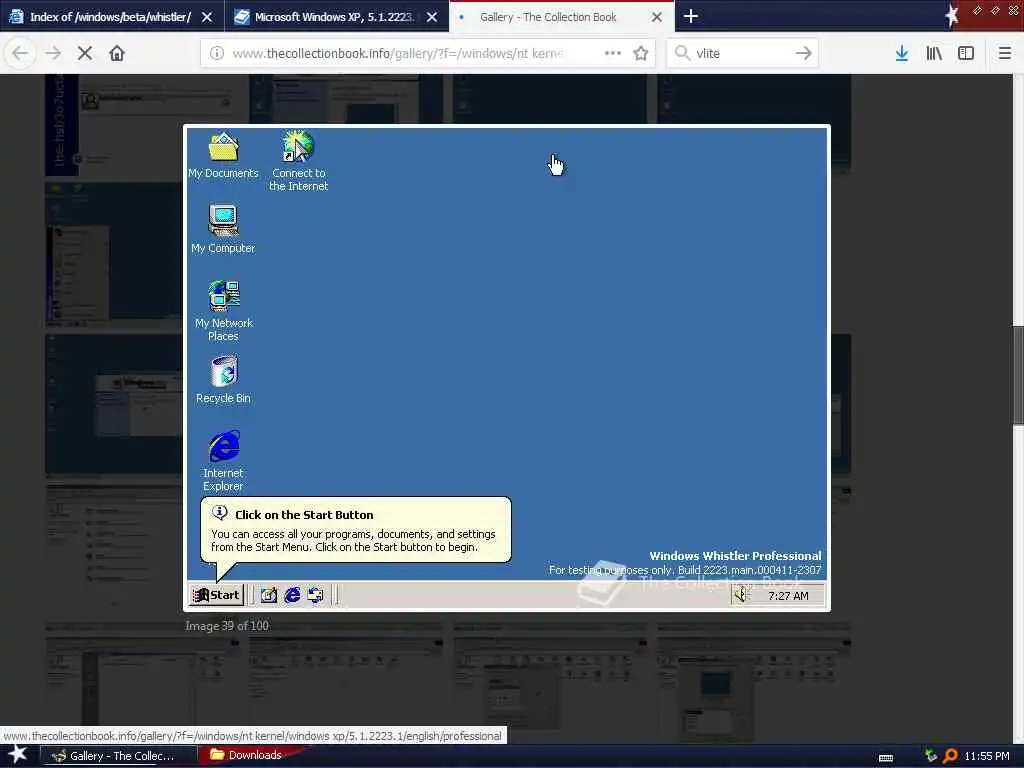Bookmark this page with the star
This screenshot has width=1024, height=768.
641,53
